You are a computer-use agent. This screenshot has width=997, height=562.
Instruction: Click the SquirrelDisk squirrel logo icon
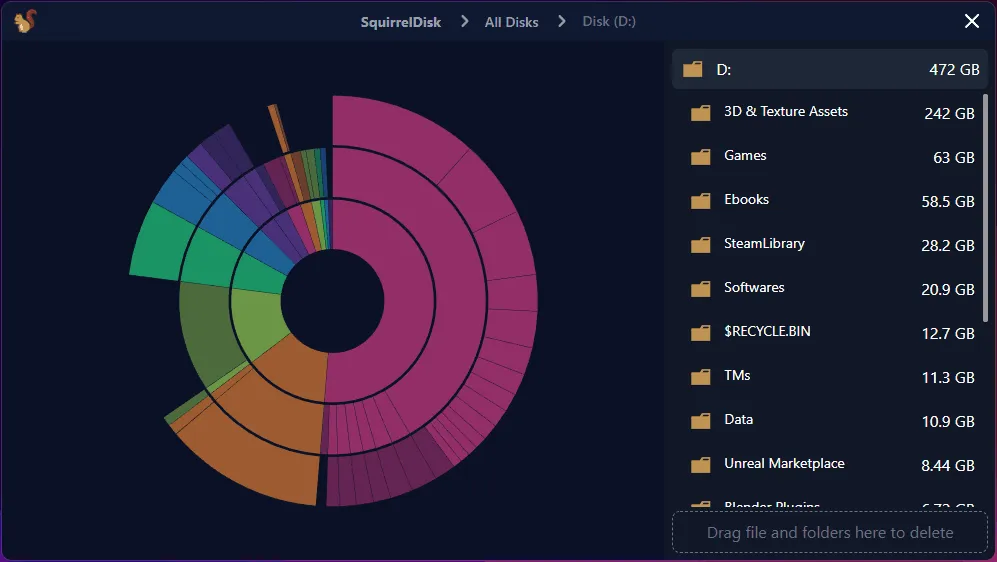tap(25, 22)
